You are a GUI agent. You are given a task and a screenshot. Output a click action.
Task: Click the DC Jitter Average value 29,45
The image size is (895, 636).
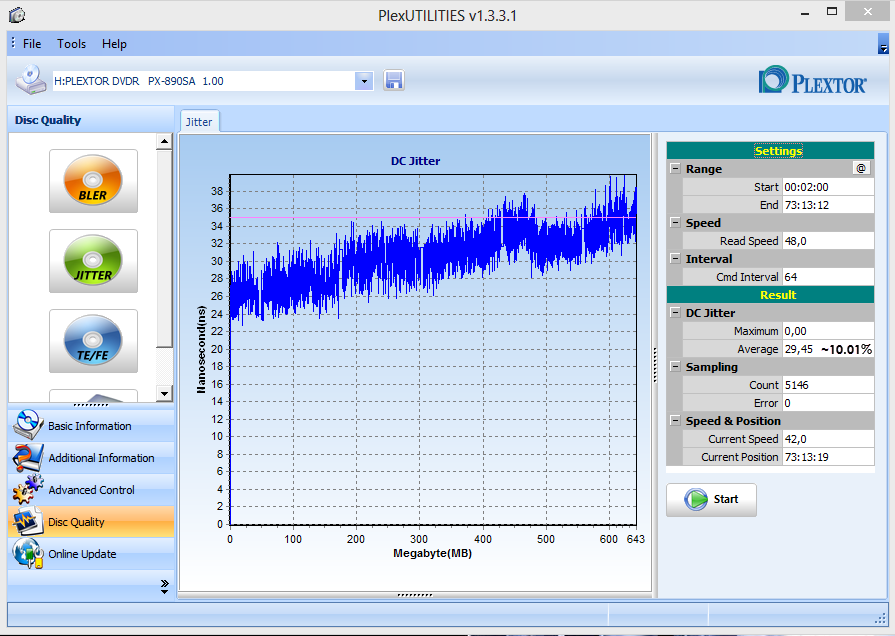(x=799, y=349)
